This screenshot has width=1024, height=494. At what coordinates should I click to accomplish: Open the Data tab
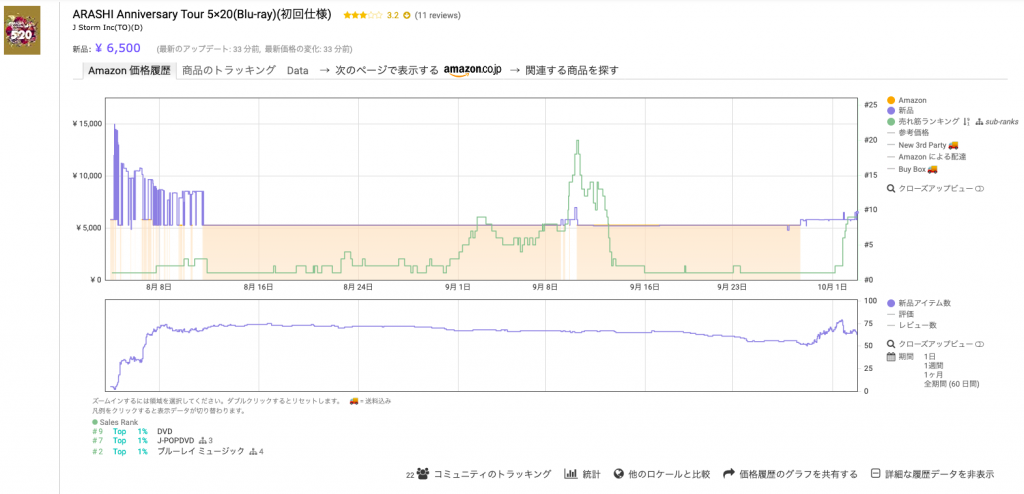point(297,70)
